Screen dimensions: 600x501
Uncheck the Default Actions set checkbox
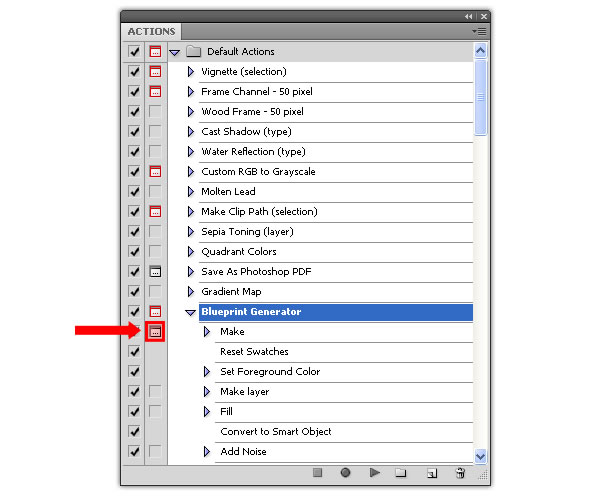(134, 52)
